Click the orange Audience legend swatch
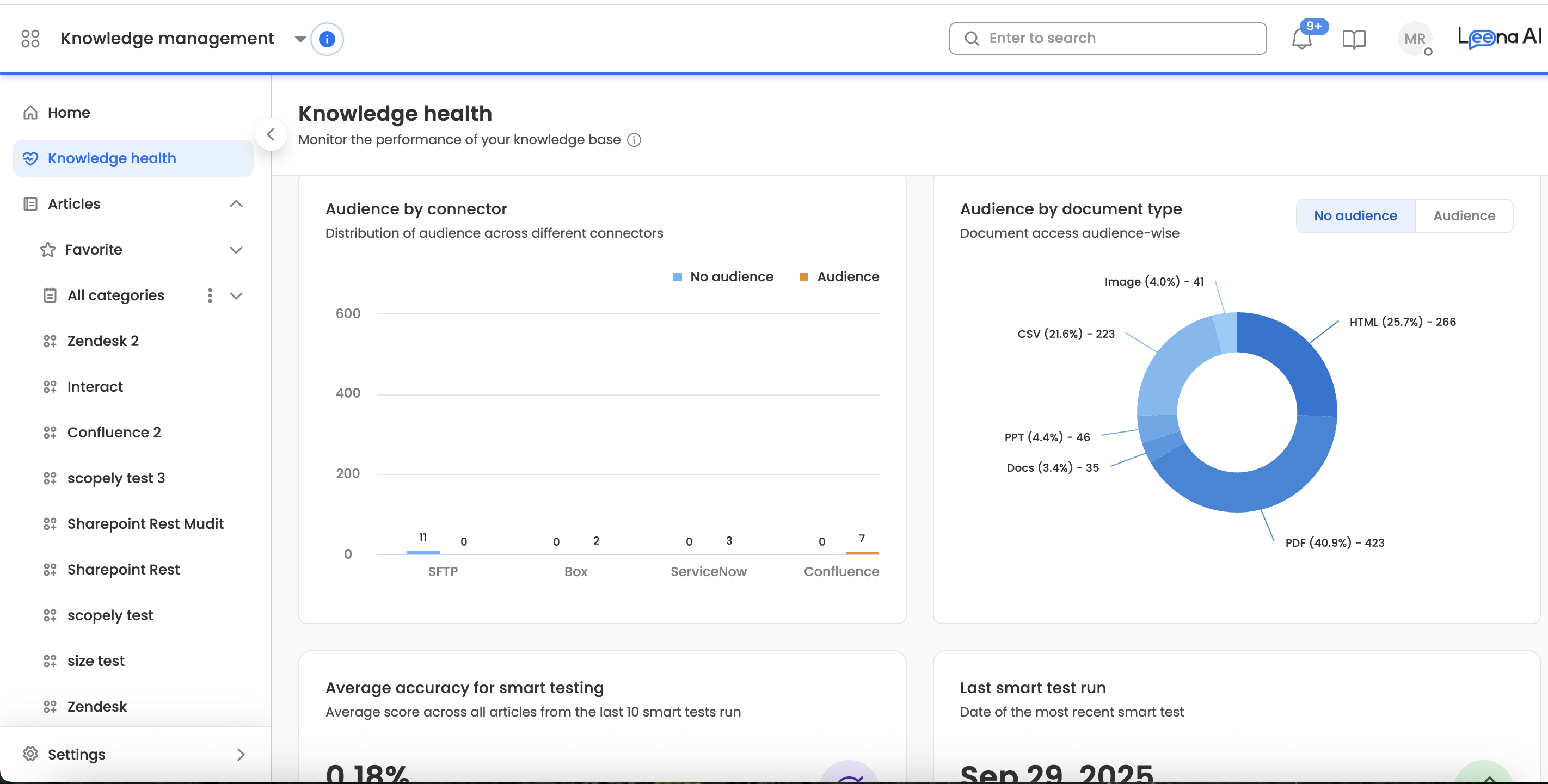Screen dimensions: 1548x784 pyautogui.click(x=803, y=277)
